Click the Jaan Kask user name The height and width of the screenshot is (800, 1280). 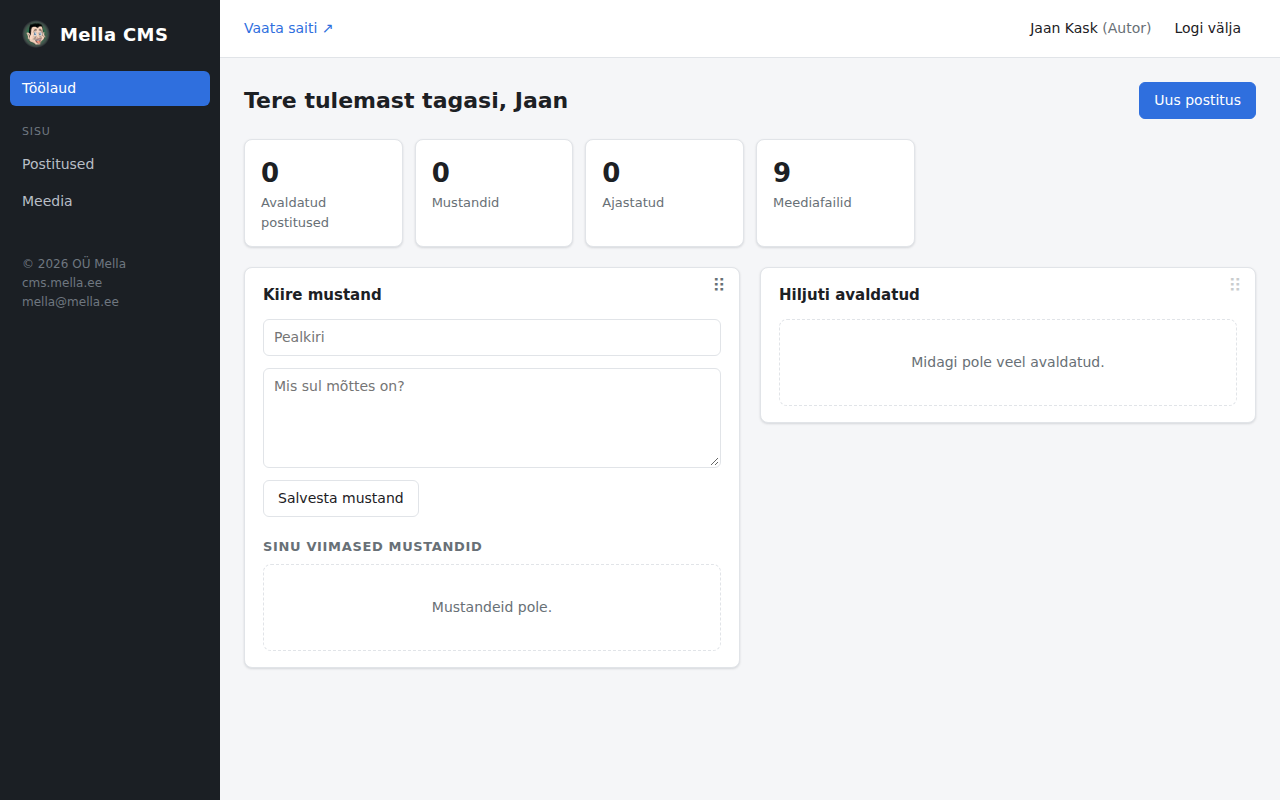[1064, 28]
